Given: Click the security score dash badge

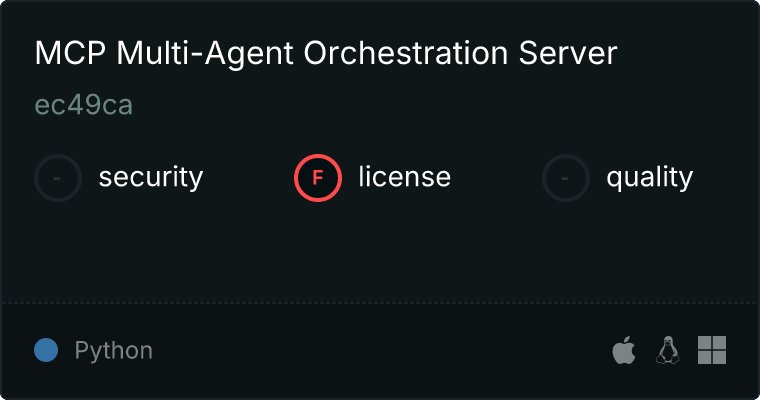Looking at the screenshot, I should pos(58,178).
